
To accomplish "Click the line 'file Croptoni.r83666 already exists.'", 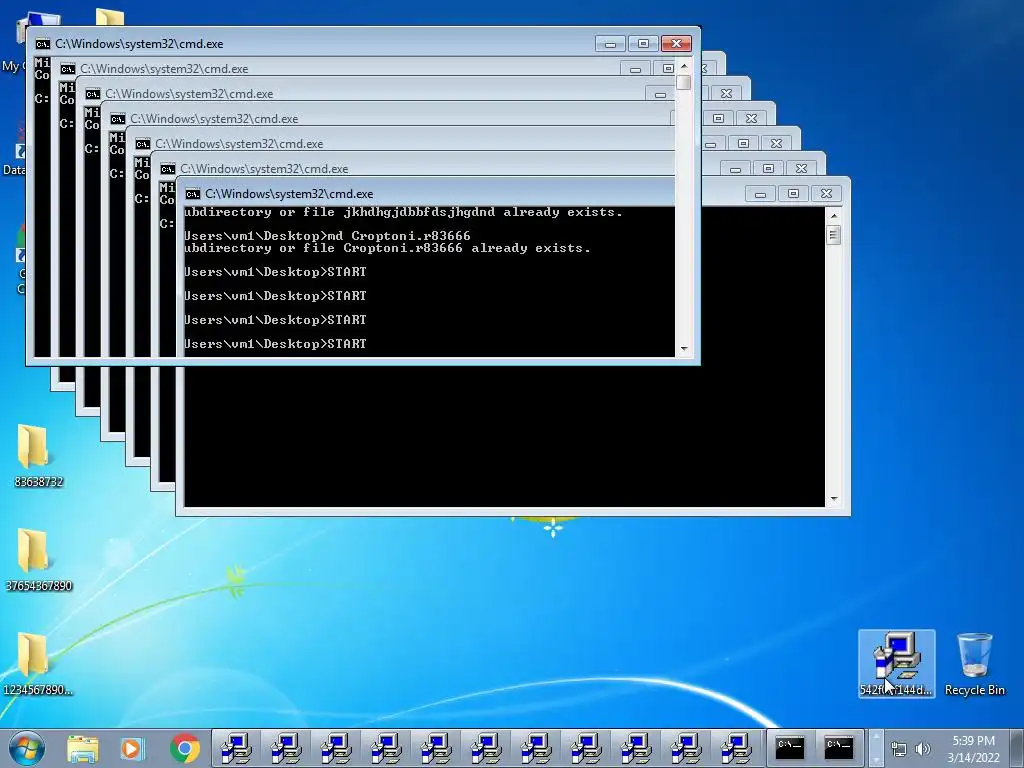I will [x=446, y=248].
